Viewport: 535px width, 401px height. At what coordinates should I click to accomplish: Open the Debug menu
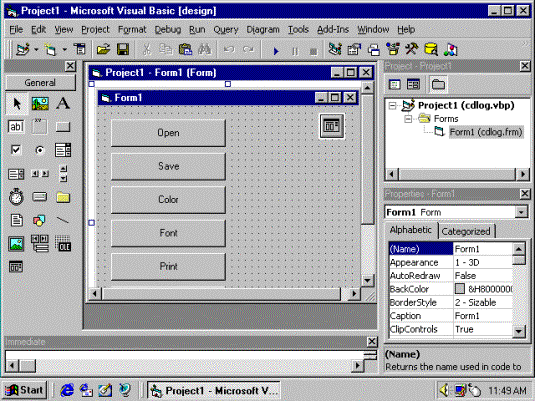(168, 30)
